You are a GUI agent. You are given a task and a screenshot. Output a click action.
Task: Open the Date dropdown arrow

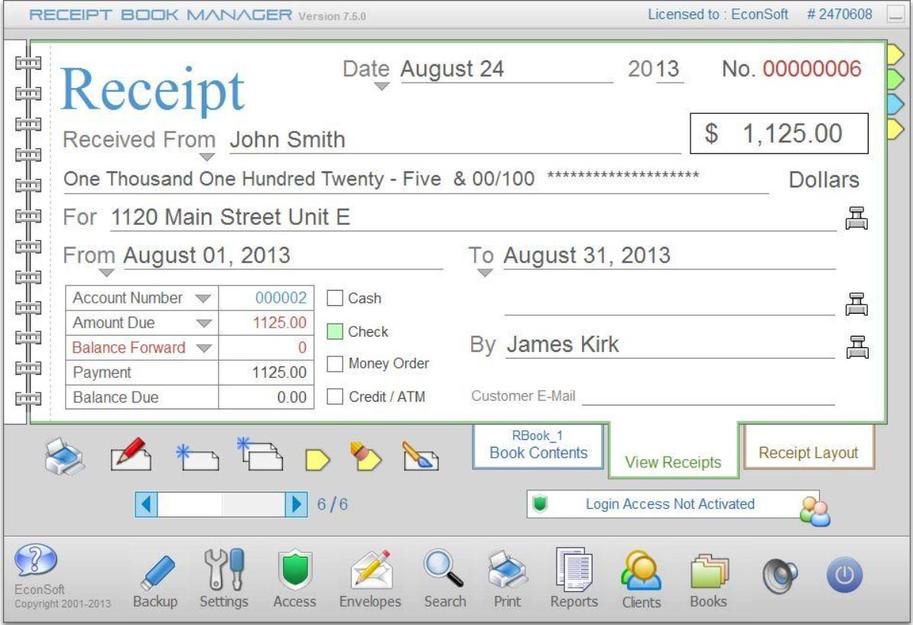tap(381, 86)
